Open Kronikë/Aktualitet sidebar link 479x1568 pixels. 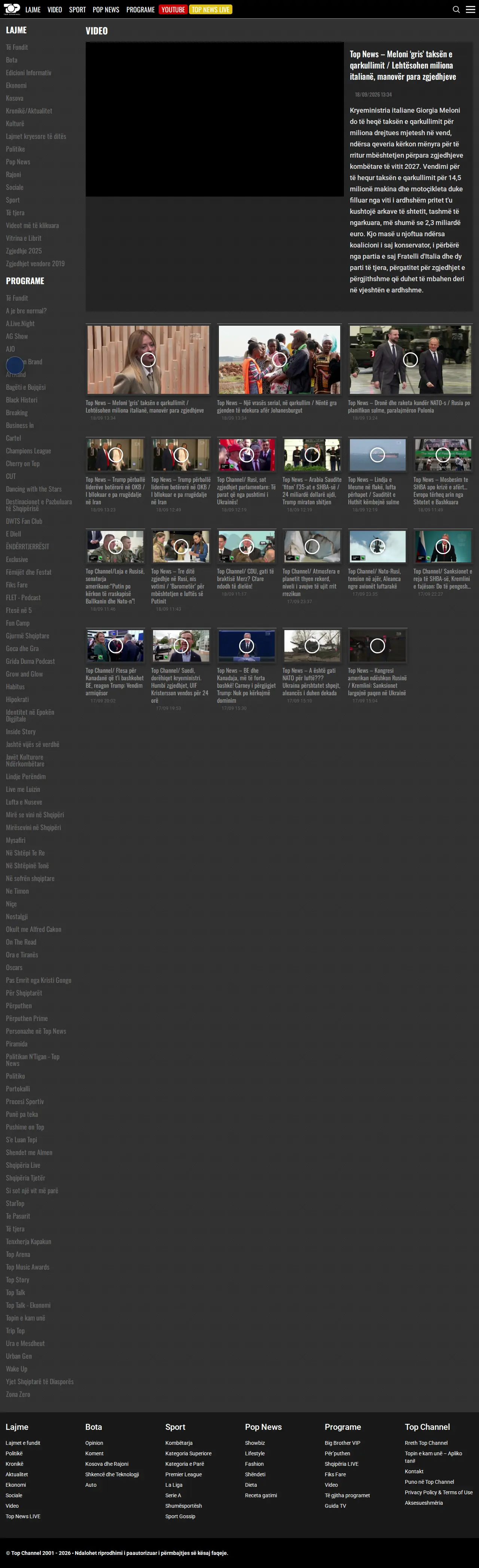(29, 111)
